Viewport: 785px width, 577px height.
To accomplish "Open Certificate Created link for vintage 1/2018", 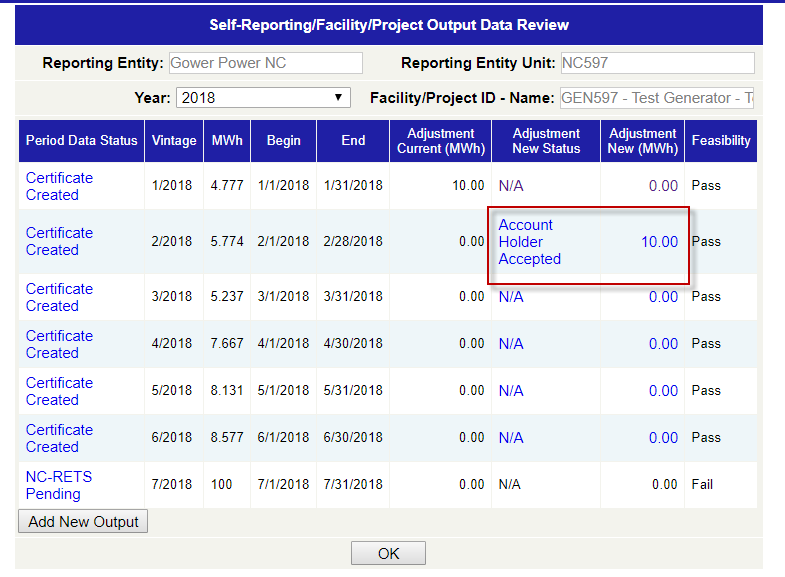I will coord(59,186).
